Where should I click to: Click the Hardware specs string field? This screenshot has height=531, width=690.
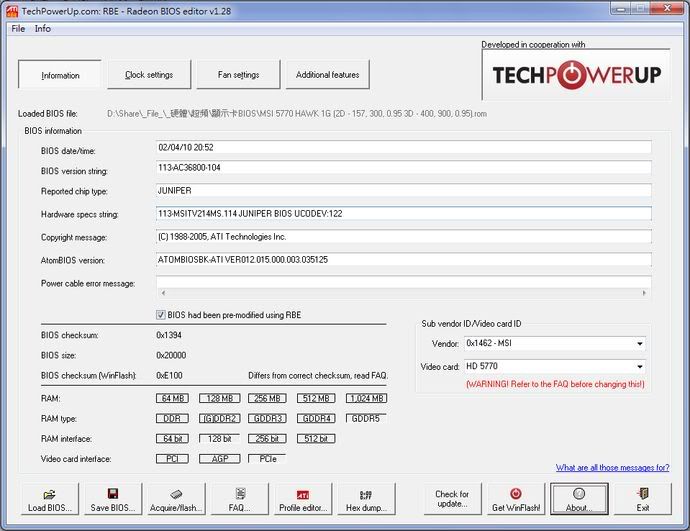click(x=404, y=213)
